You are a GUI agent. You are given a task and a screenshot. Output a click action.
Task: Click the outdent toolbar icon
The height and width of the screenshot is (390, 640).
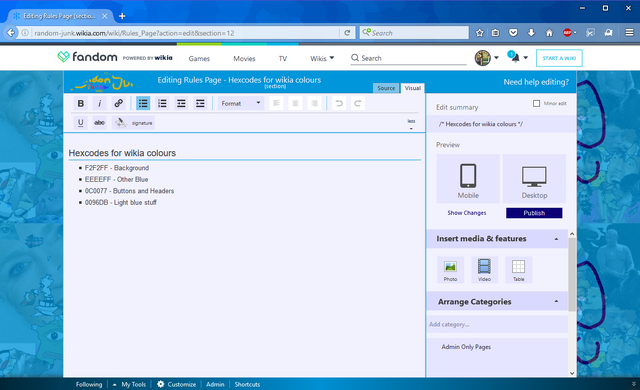[181, 103]
